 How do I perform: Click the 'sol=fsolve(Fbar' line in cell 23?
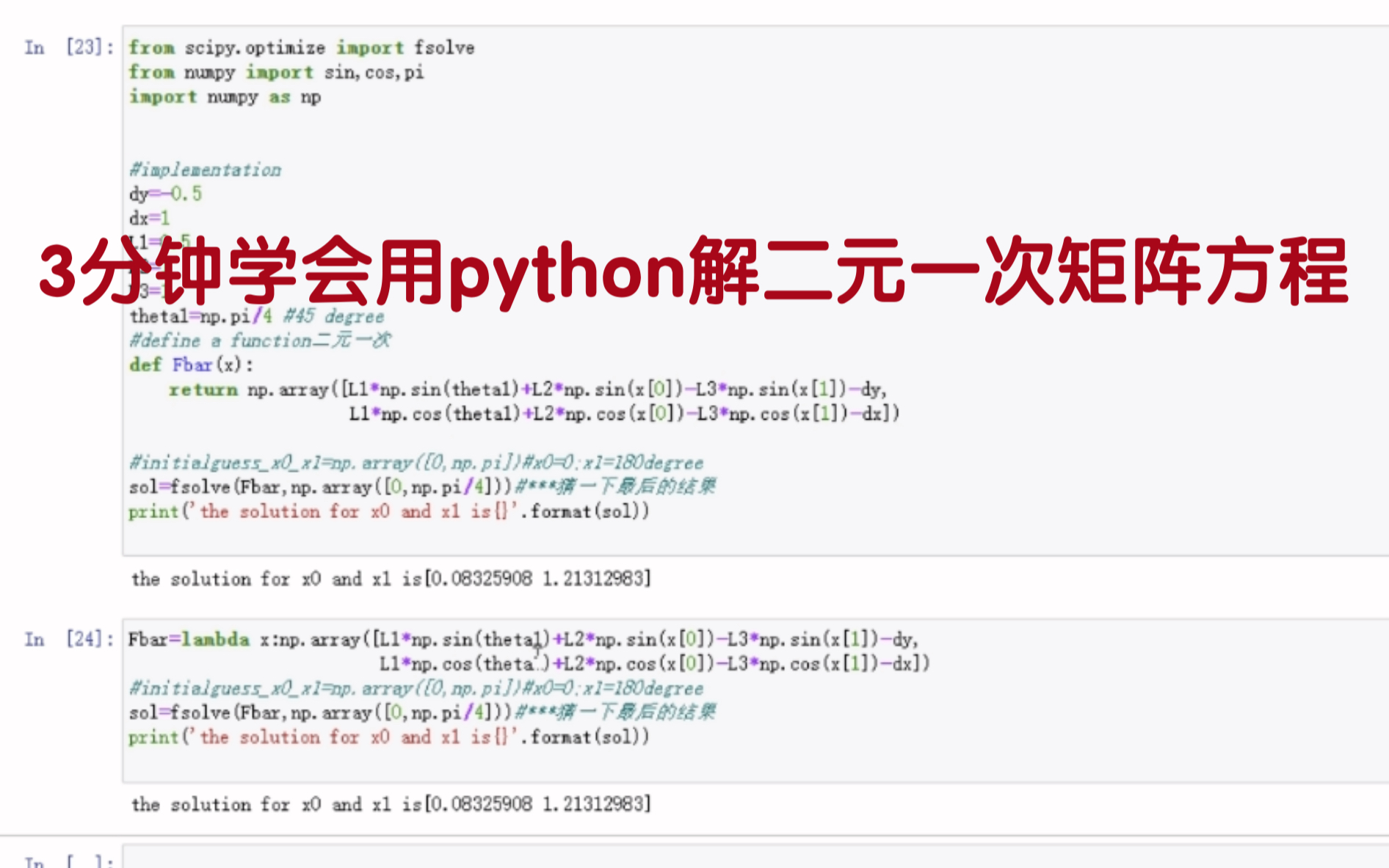[x=422, y=486]
